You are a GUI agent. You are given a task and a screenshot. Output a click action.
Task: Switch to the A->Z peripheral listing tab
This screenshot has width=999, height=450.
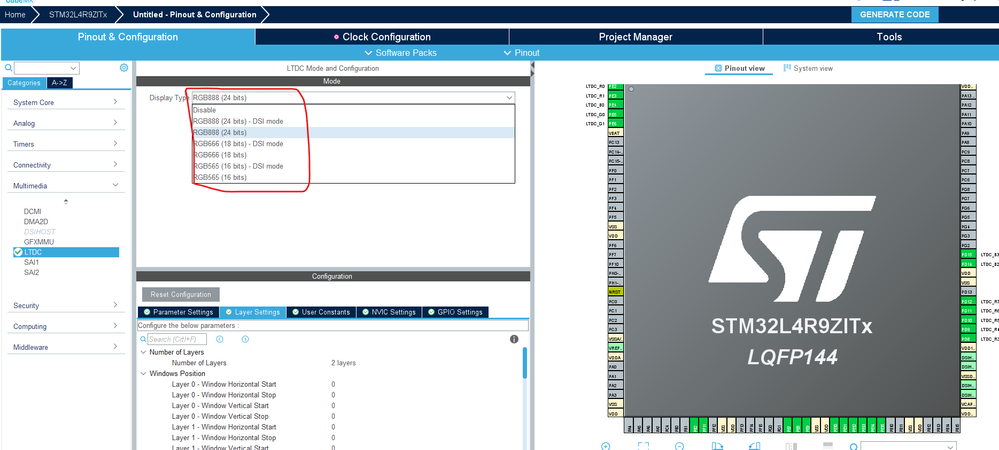pyautogui.click(x=59, y=83)
